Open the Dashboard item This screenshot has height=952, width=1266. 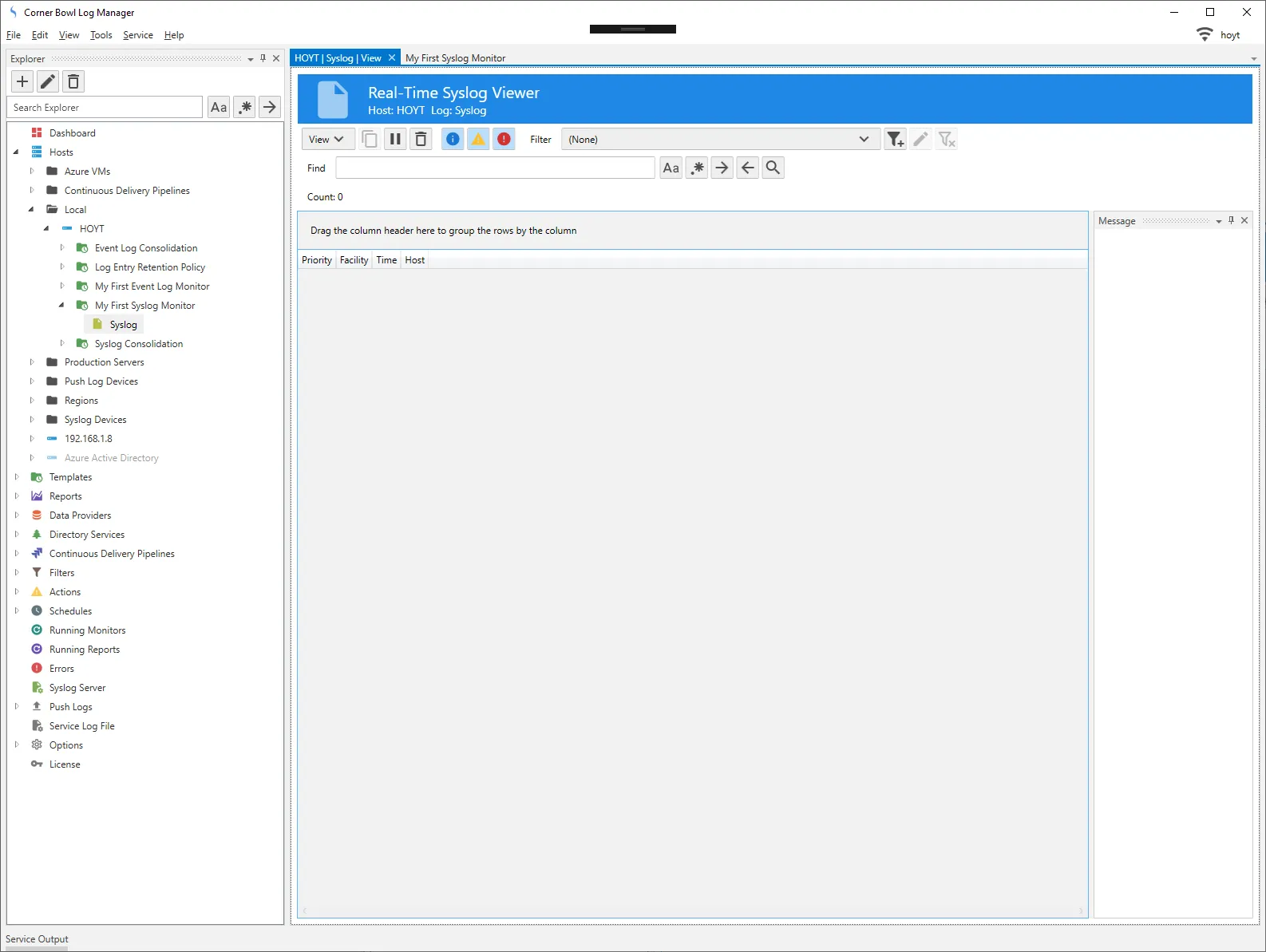[72, 133]
